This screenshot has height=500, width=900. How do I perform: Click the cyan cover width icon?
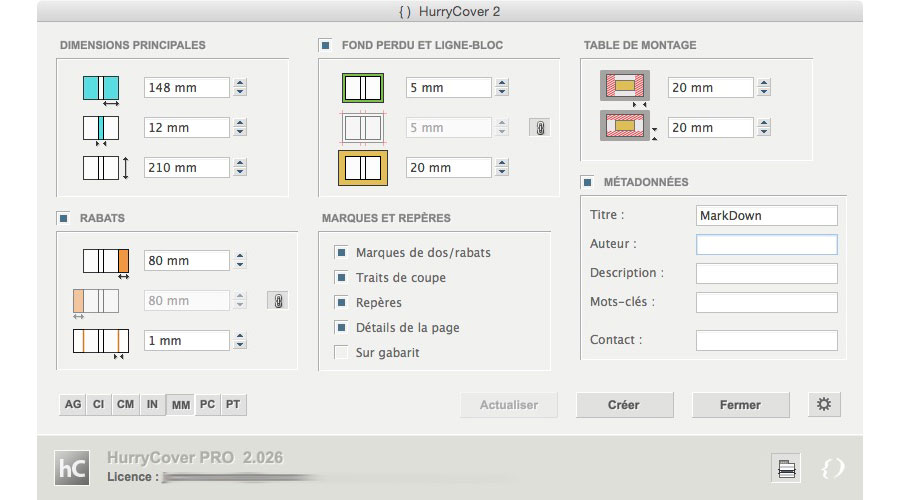pyautogui.click(x=101, y=89)
